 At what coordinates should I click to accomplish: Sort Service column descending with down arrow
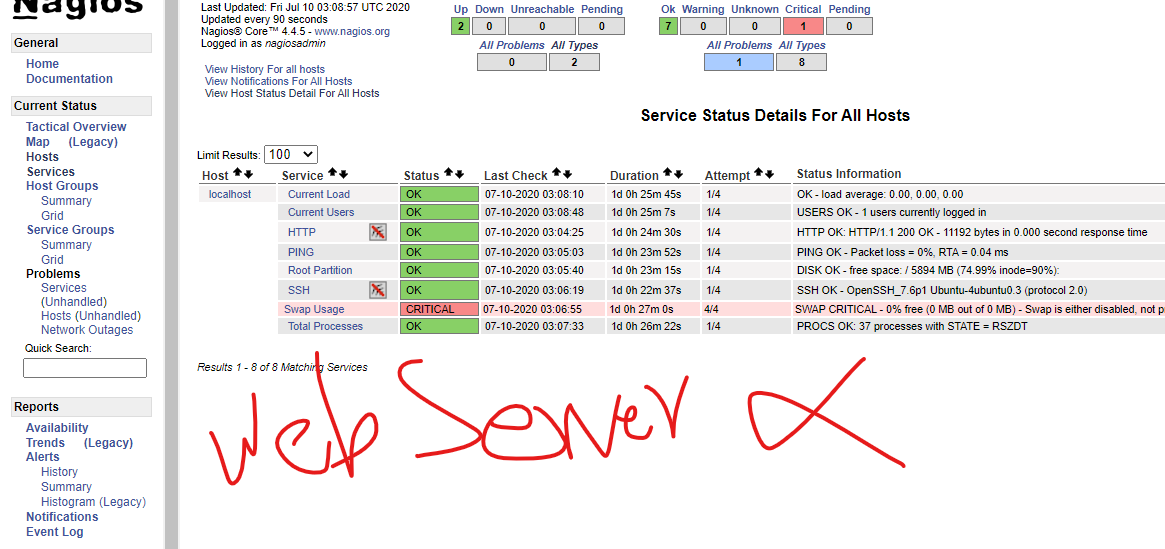coord(343,175)
